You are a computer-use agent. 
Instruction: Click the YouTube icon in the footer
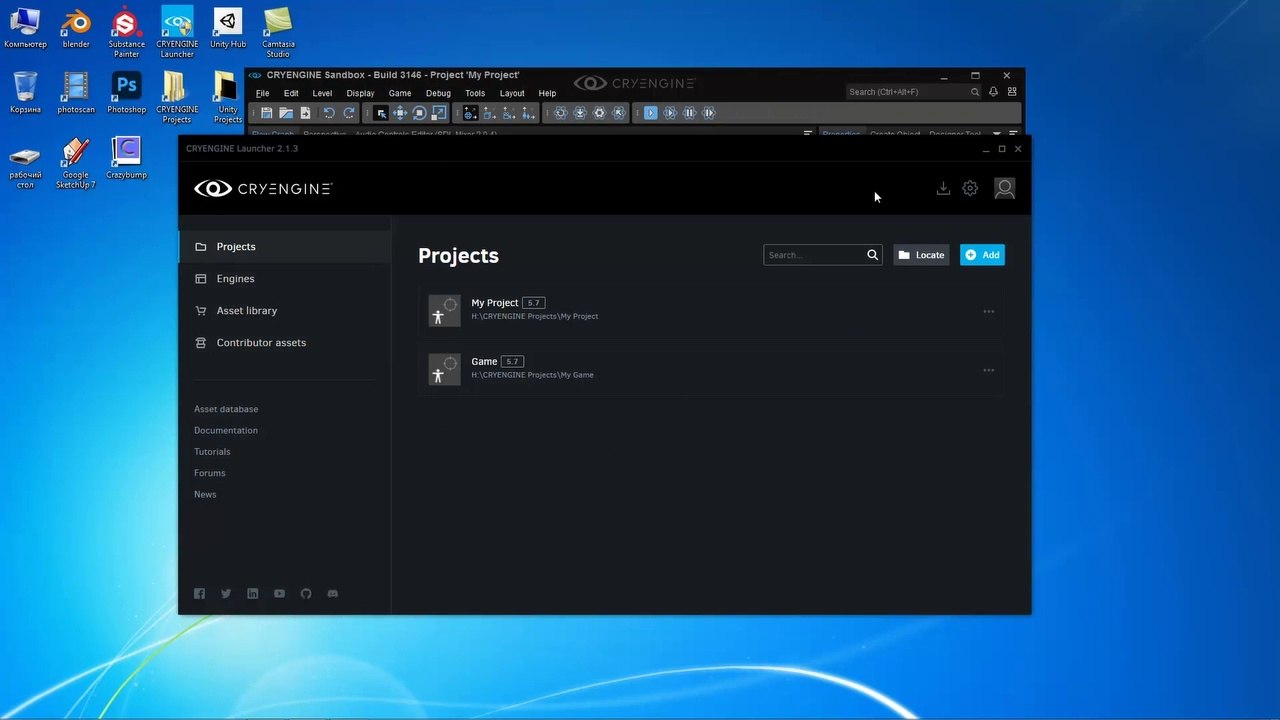point(279,594)
